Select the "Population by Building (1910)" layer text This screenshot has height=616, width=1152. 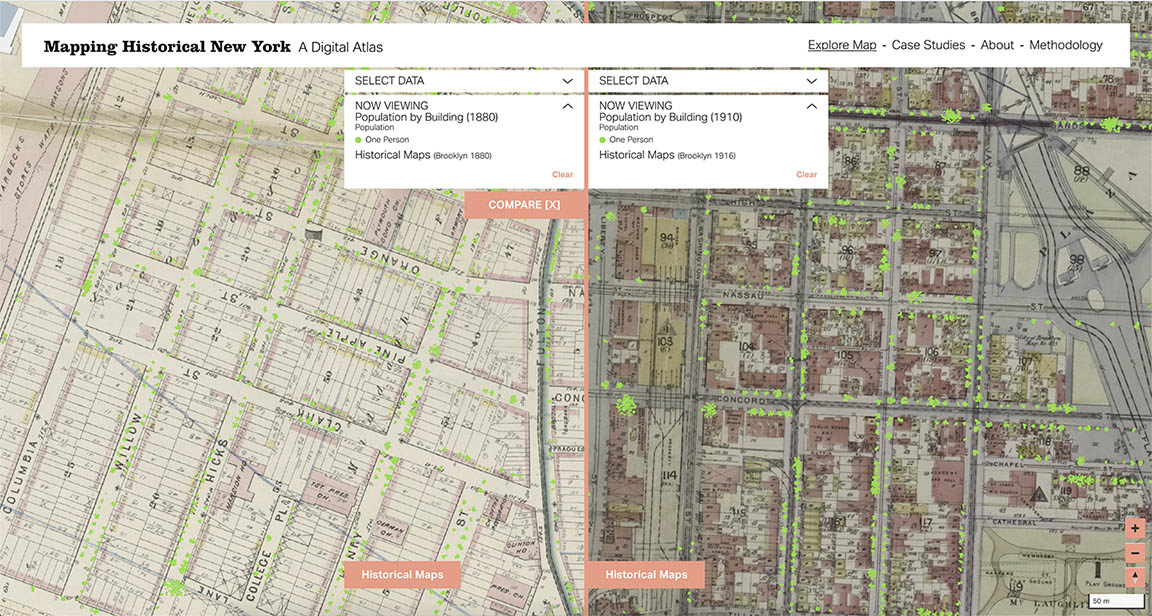point(671,117)
